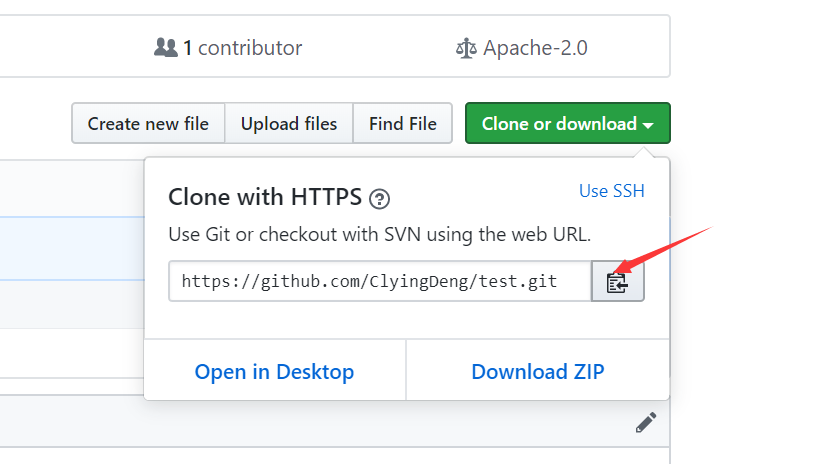This screenshot has height=464, width=813.
Task: Select the highlighted light blue file row
Action: click(x=70, y=248)
